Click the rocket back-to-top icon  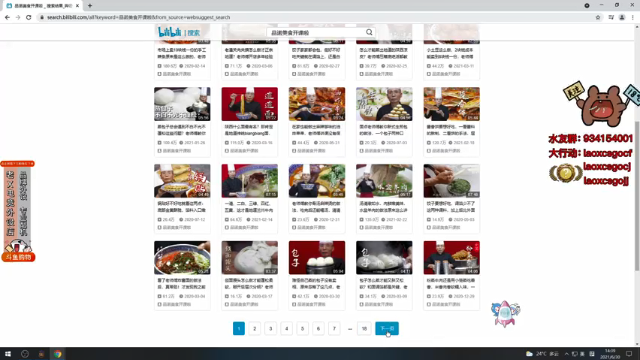tap(506, 314)
